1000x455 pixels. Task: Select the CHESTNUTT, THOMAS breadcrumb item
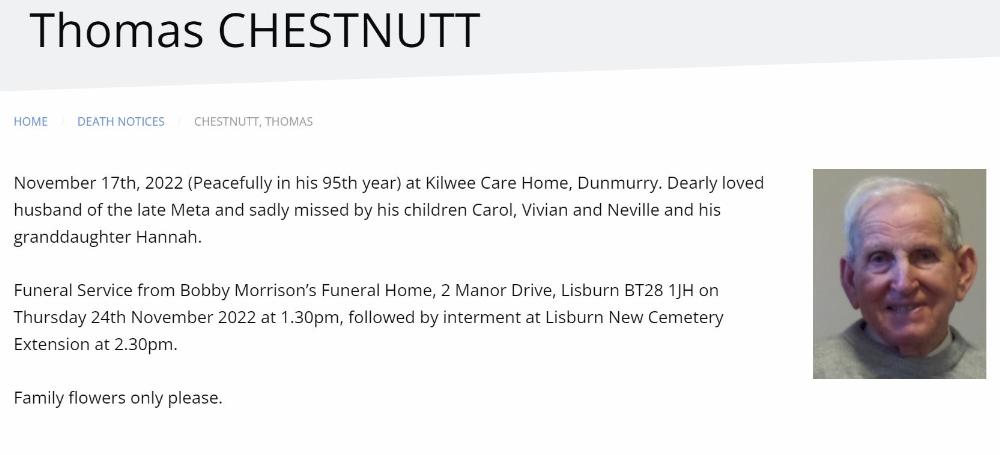coord(253,122)
